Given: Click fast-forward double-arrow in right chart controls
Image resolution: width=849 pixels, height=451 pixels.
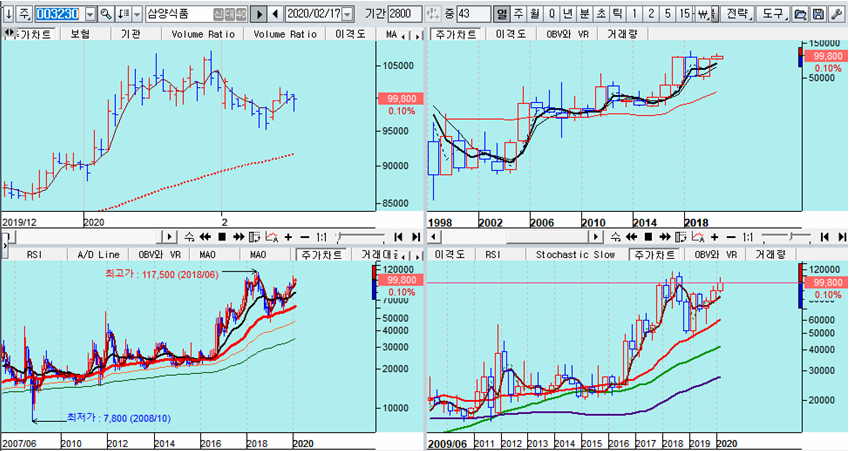Looking at the screenshot, I should [x=665, y=237].
